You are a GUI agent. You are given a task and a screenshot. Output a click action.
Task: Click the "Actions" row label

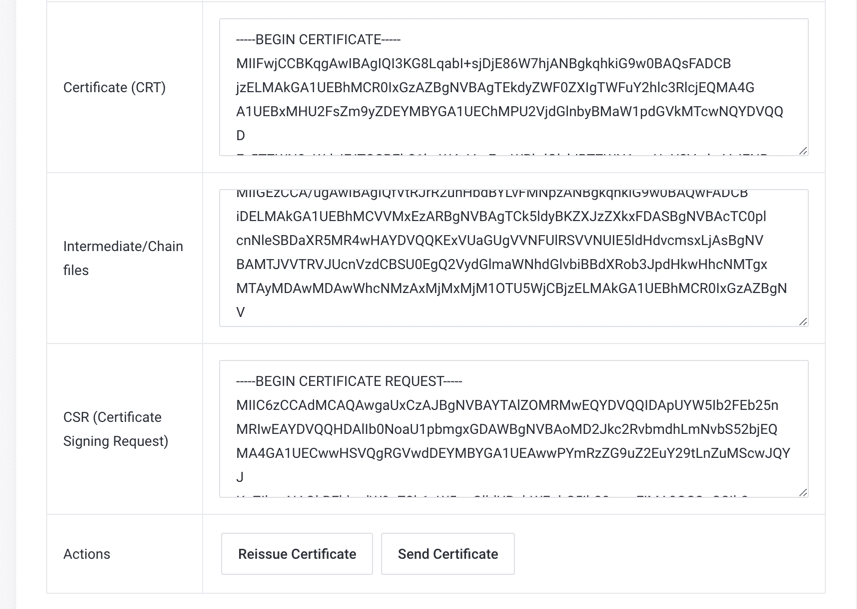tap(87, 554)
